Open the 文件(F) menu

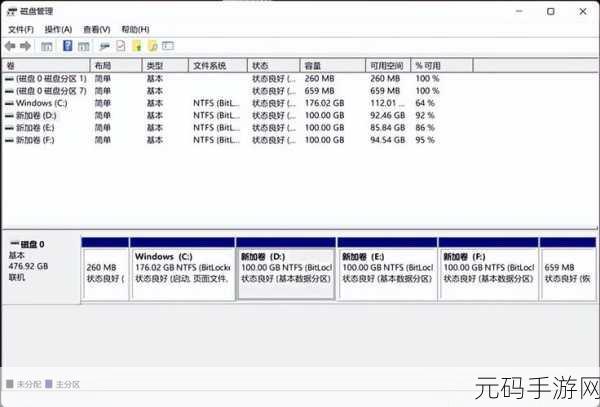(21, 29)
